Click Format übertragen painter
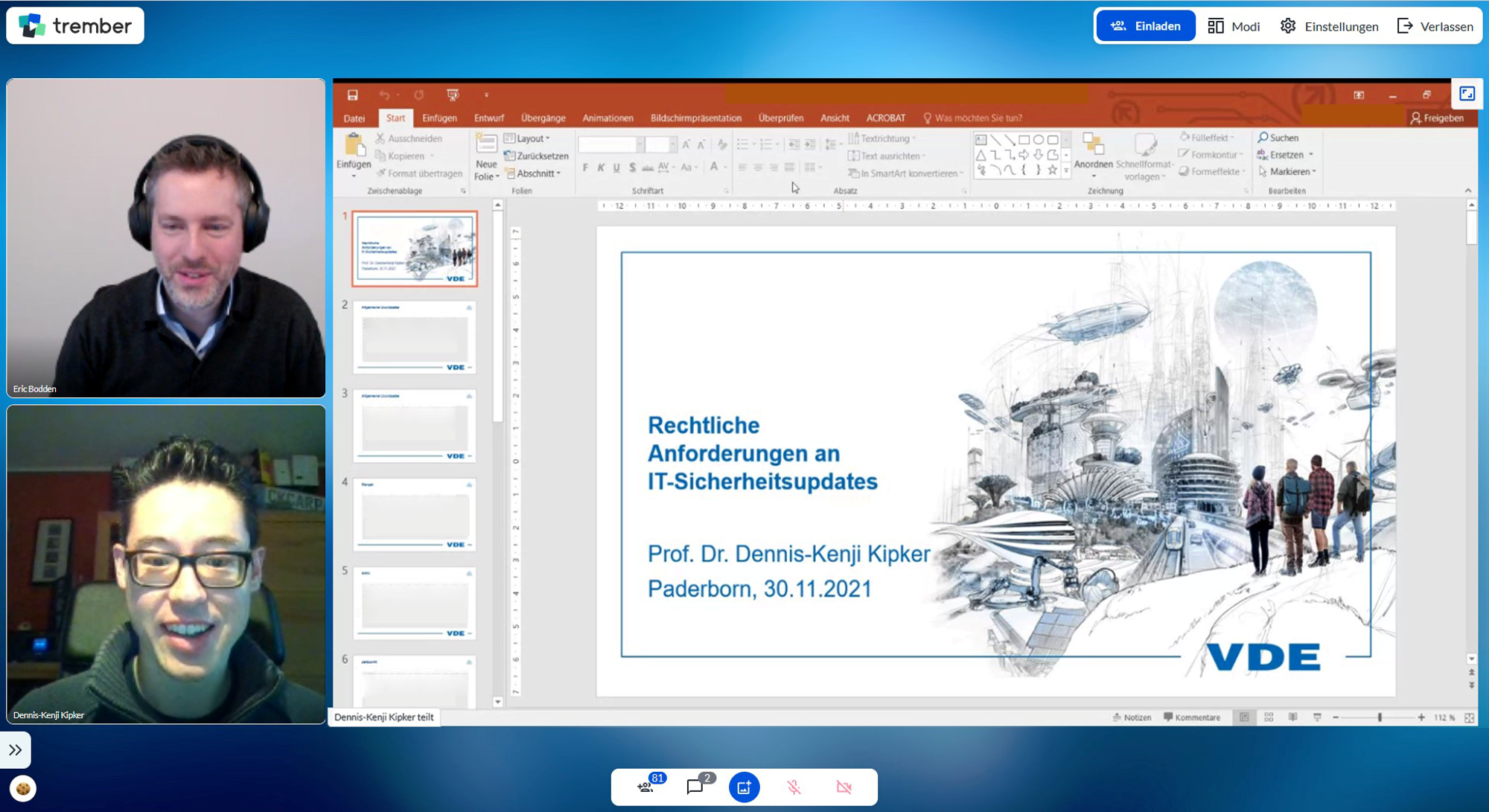The height and width of the screenshot is (812, 1489). click(x=418, y=173)
